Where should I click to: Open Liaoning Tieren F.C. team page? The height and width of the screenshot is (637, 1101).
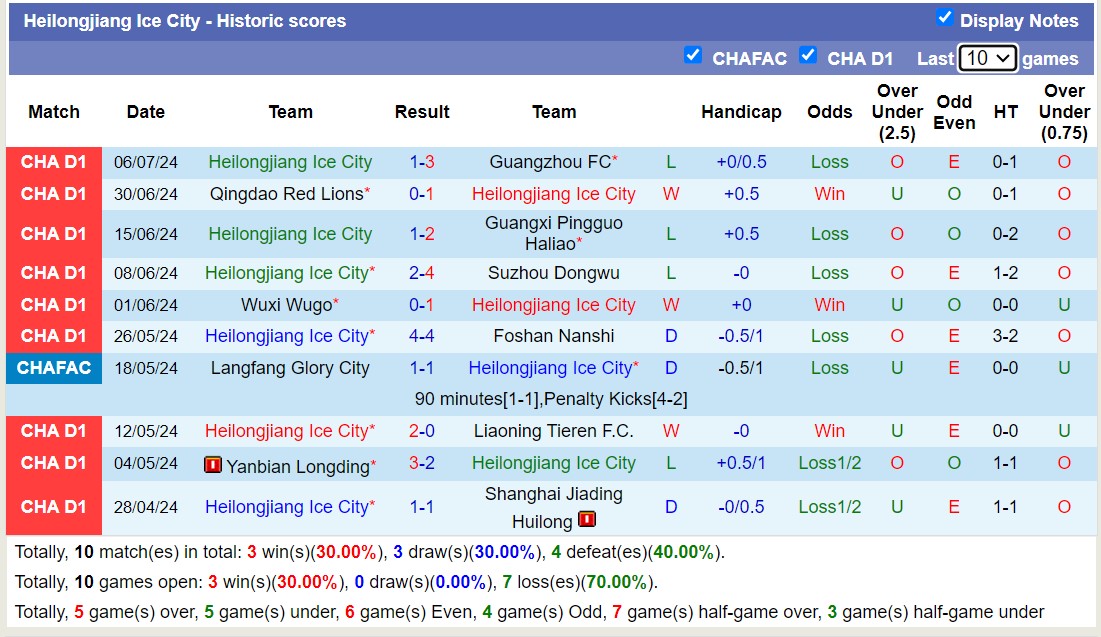tap(554, 431)
